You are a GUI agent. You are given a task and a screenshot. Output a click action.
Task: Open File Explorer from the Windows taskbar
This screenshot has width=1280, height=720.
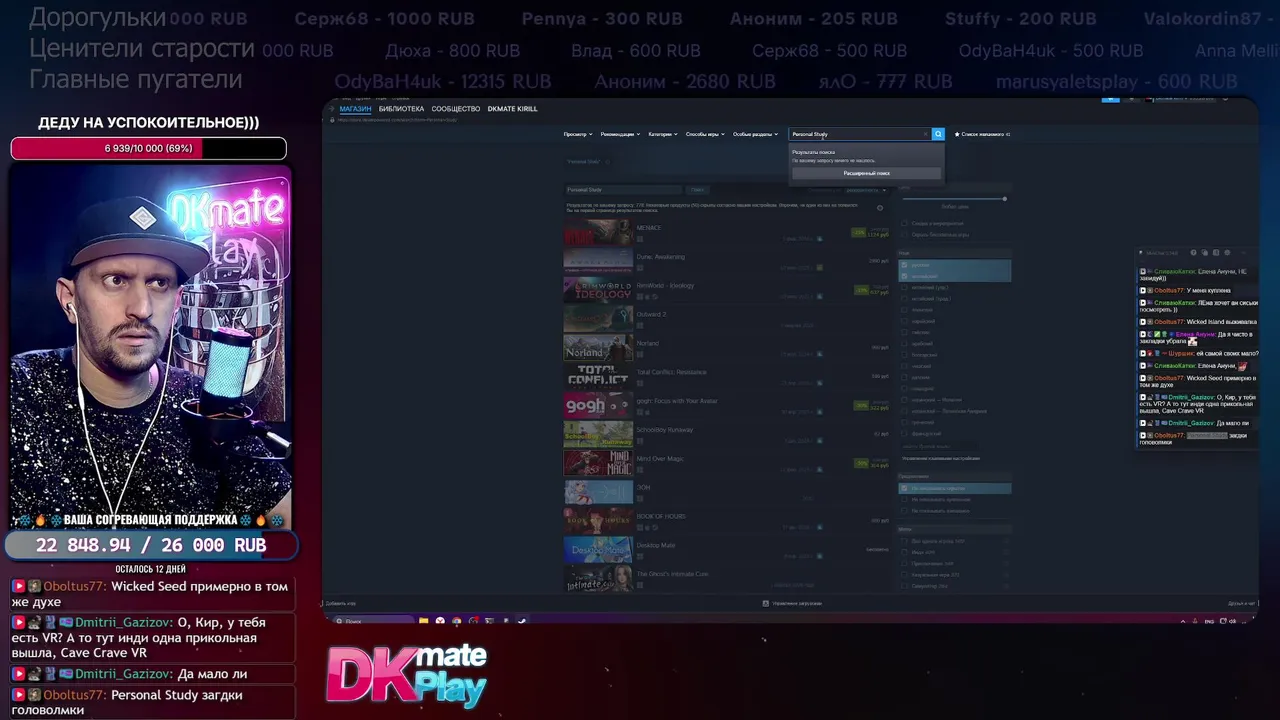(423, 621)
